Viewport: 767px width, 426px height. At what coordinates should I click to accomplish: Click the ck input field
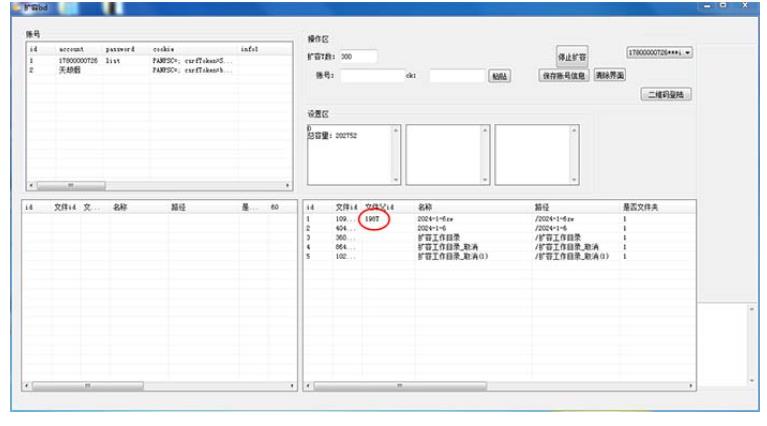point(456,75)
